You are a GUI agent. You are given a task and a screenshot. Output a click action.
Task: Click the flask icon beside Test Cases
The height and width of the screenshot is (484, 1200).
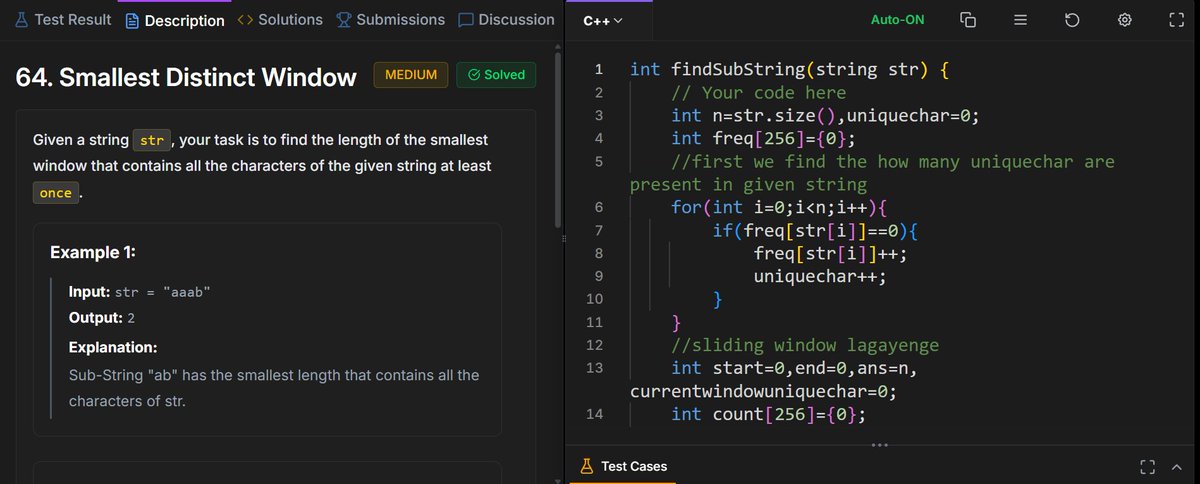[x=587, y=466]
